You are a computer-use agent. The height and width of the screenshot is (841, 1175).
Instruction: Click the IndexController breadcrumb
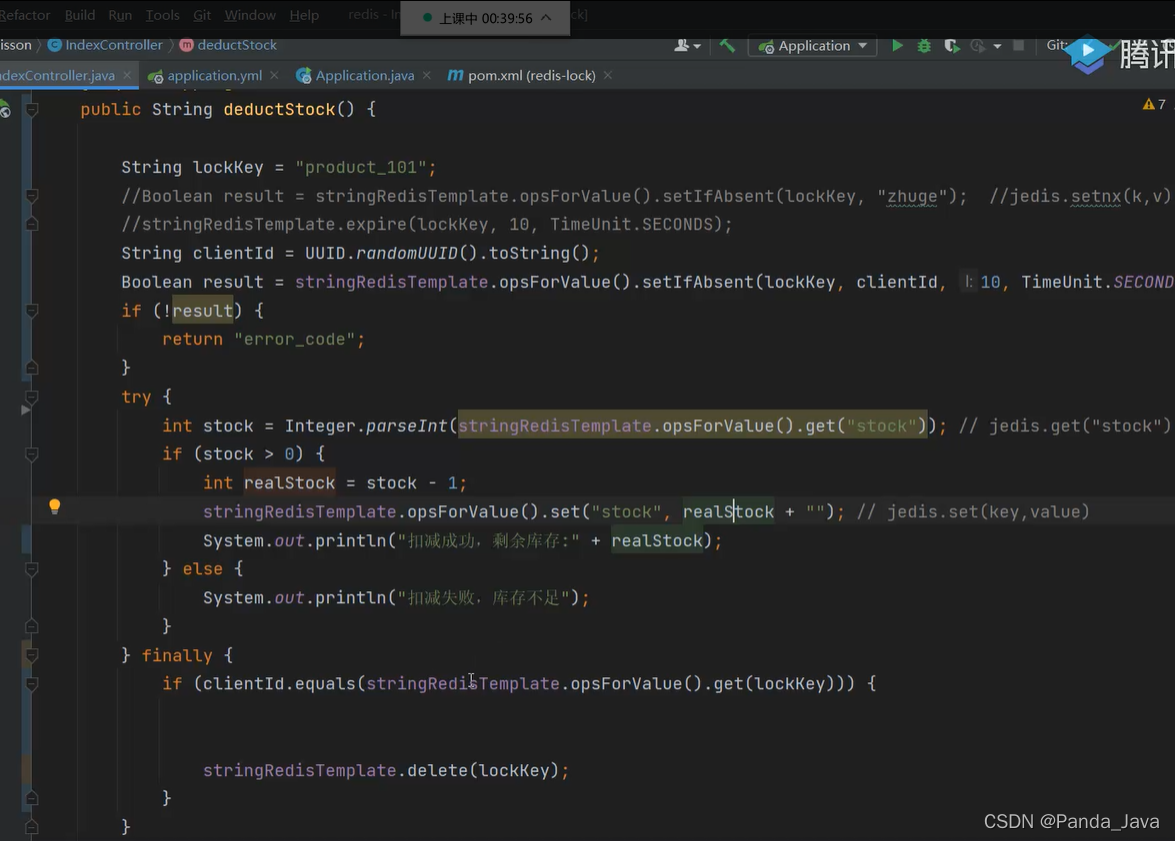coord(106,45)
